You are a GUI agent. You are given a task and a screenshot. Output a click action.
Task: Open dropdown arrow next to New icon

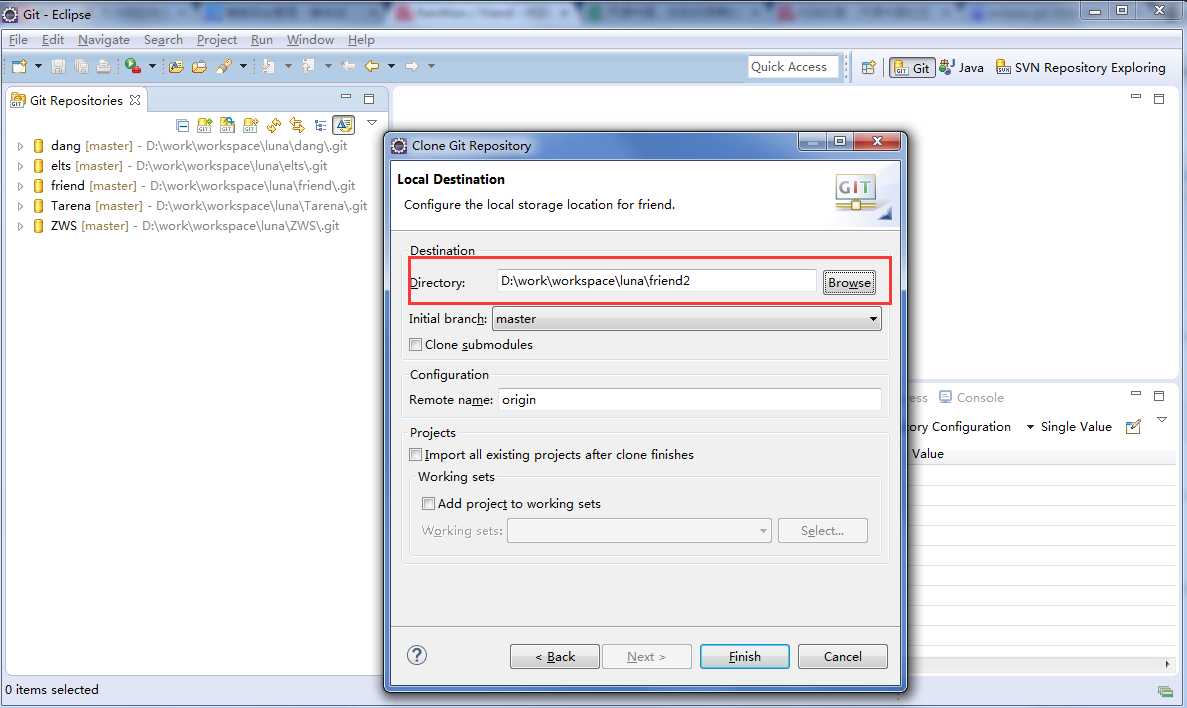pyautogui.click(x=38, y=67)
